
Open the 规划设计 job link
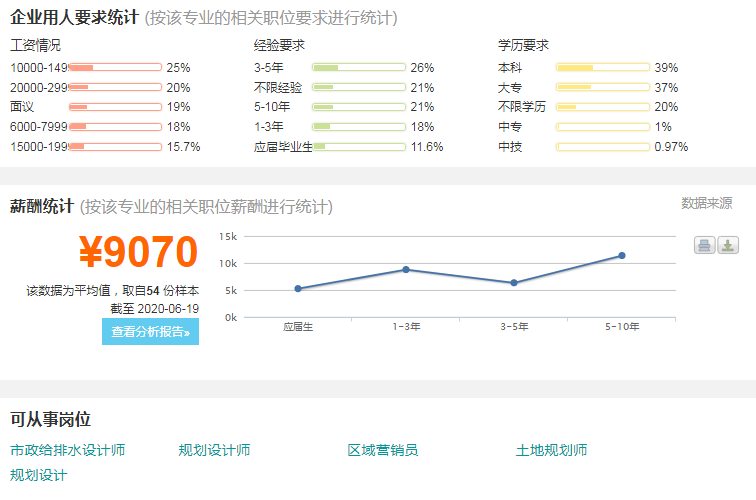(39, 475)
